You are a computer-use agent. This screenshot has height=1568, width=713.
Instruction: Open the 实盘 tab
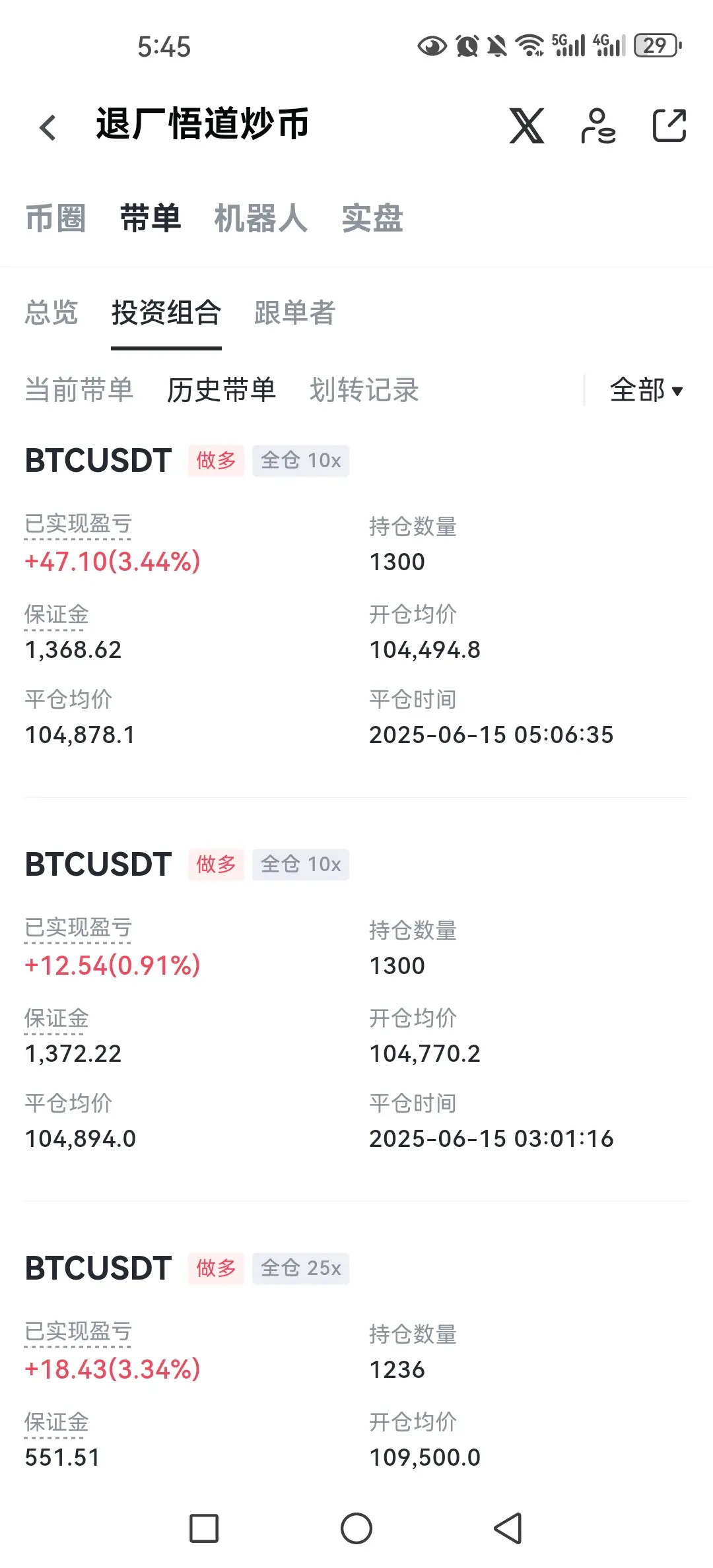point(372,218)
